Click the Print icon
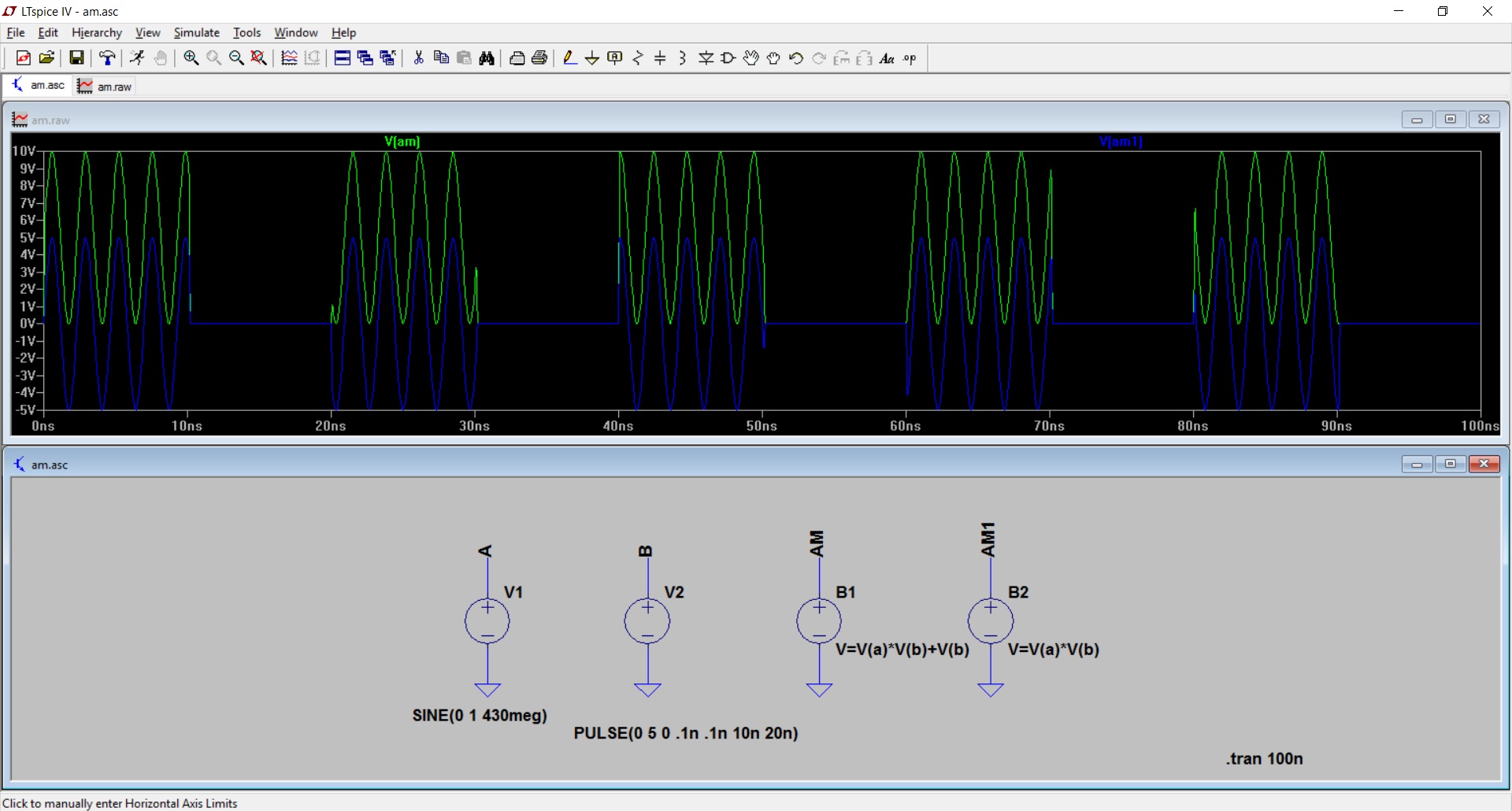 tap(539, 58)
